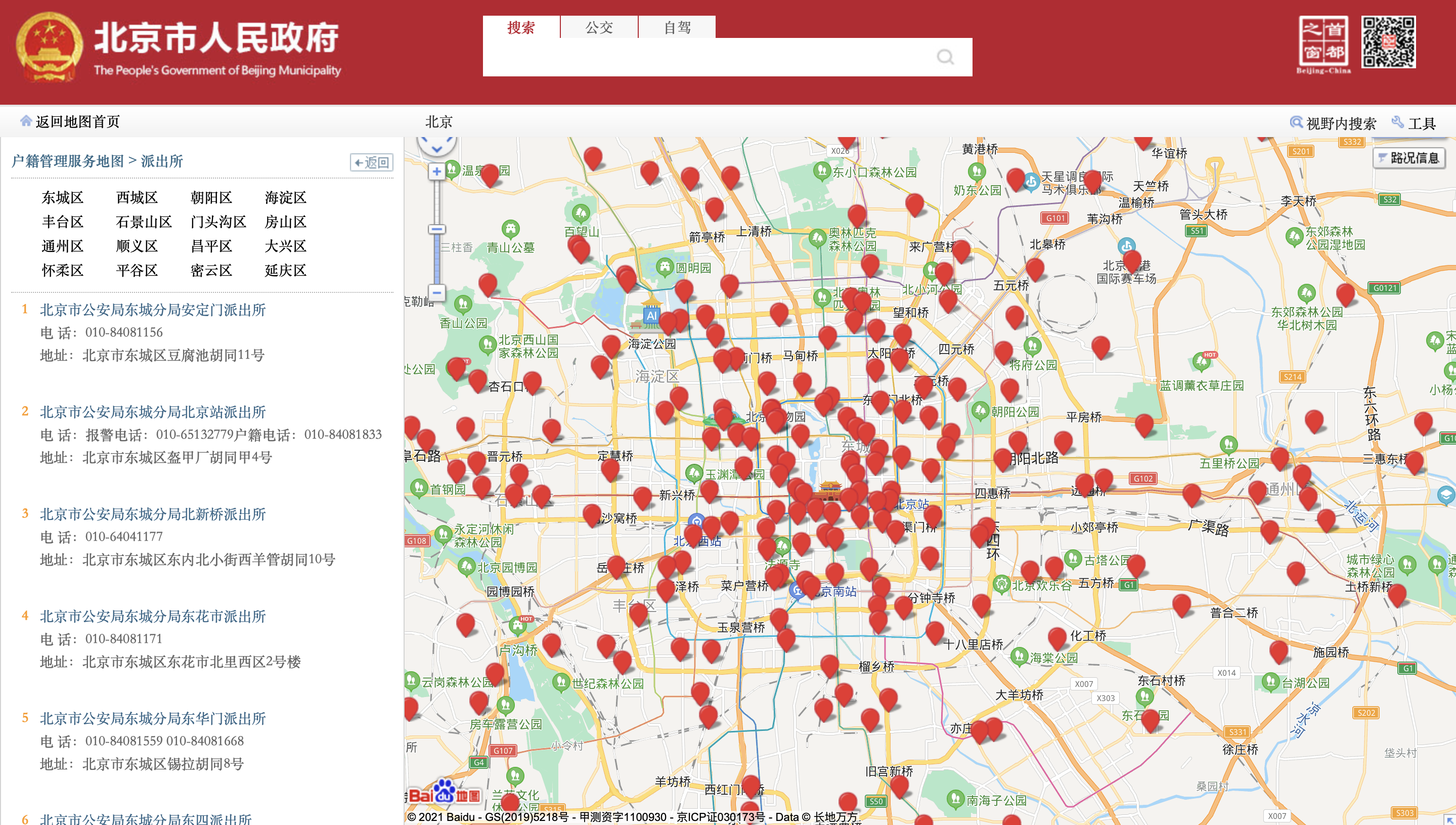Click the 北京 city label above map

[x=438, y=122]
